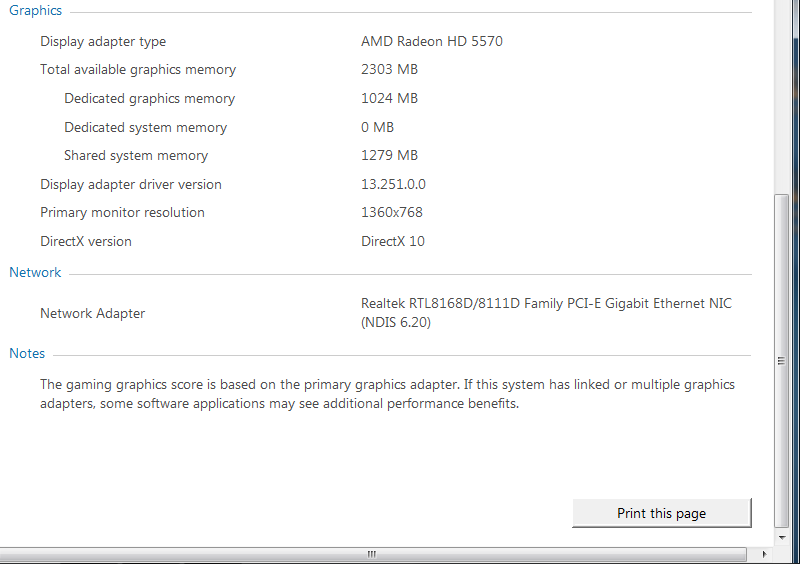Click the 1279 MB value

[389, 155]
